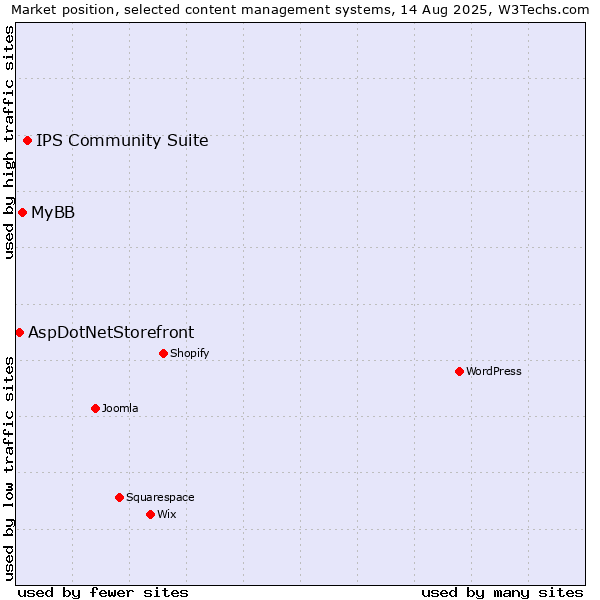600x600 pixels.
Task: Click the red Shopify data point
Action: pos(163,353)
